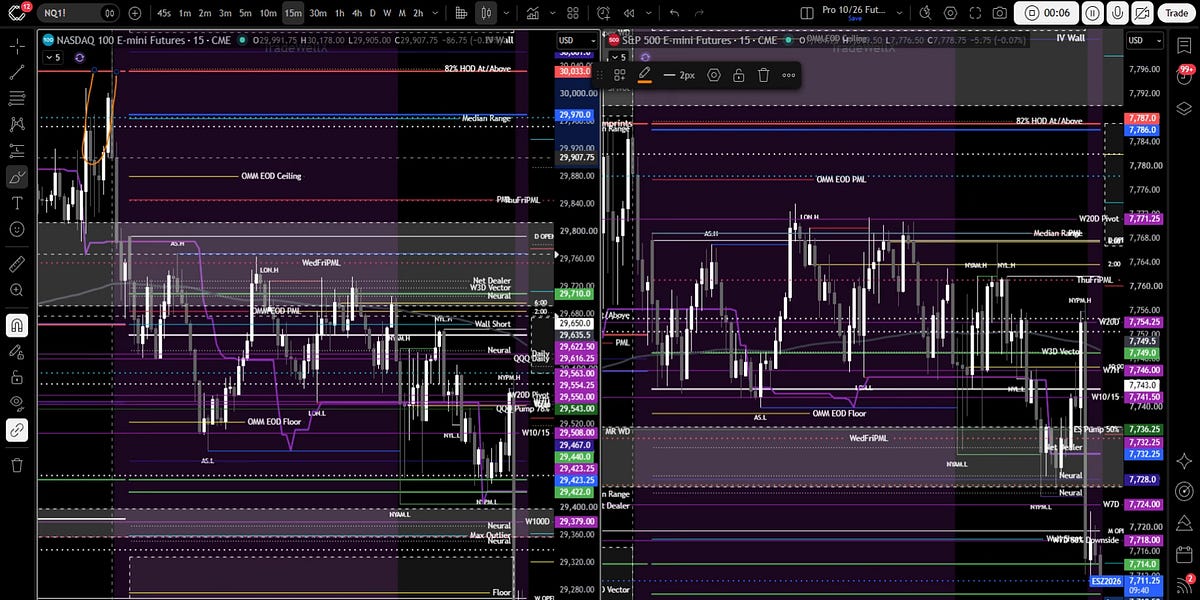Select the D daily timeframe

click(x=373, y=13)
